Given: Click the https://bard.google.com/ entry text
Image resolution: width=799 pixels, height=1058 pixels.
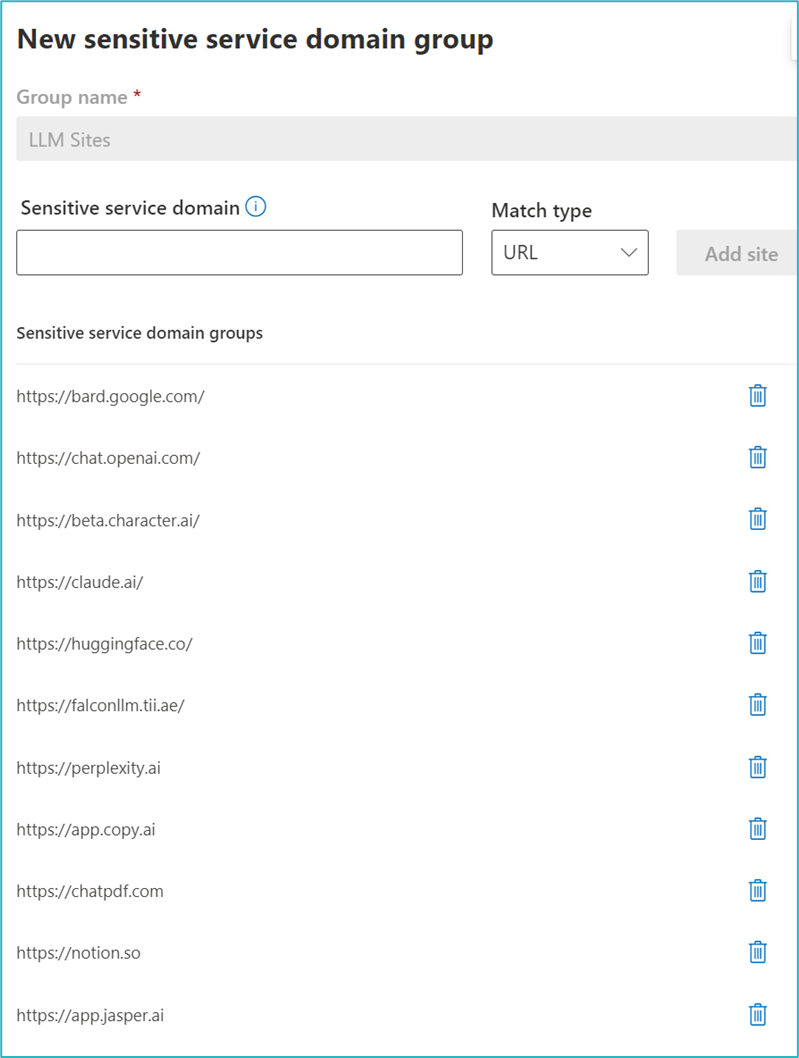Looking at the screenshot, I should point(110,396).
